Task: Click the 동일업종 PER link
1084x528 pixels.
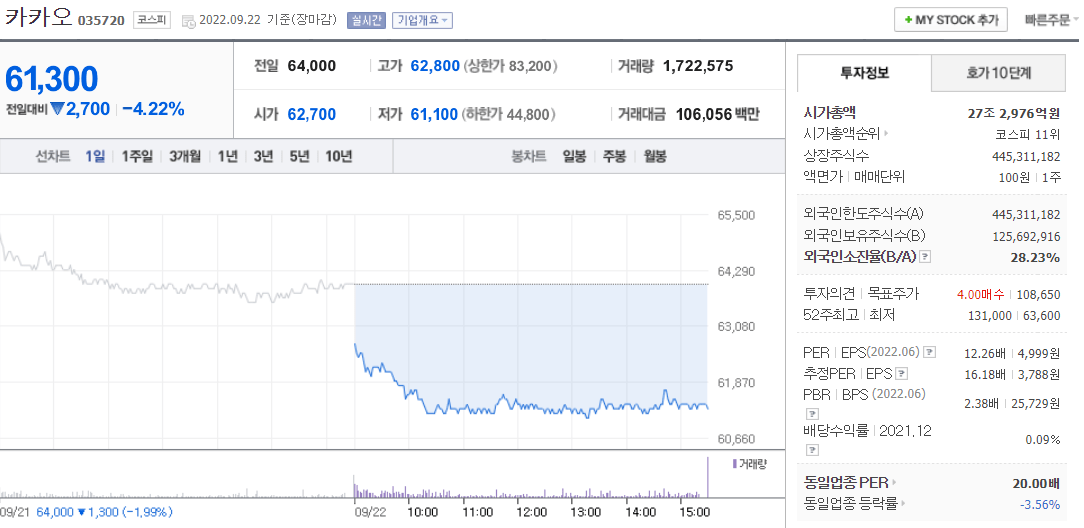Action: (846, 483)
